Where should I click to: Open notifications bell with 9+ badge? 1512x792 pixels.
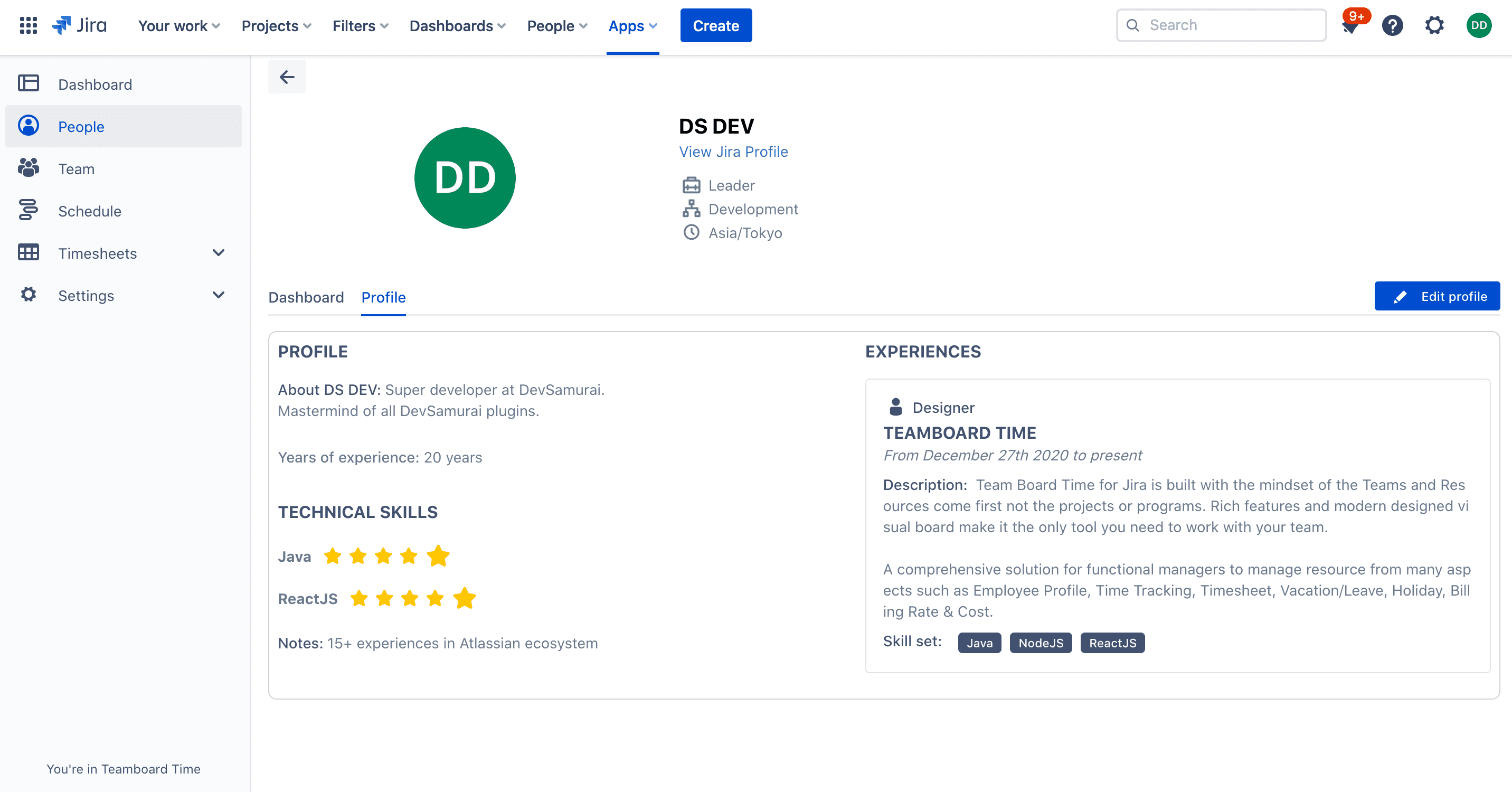[1351, 25]
